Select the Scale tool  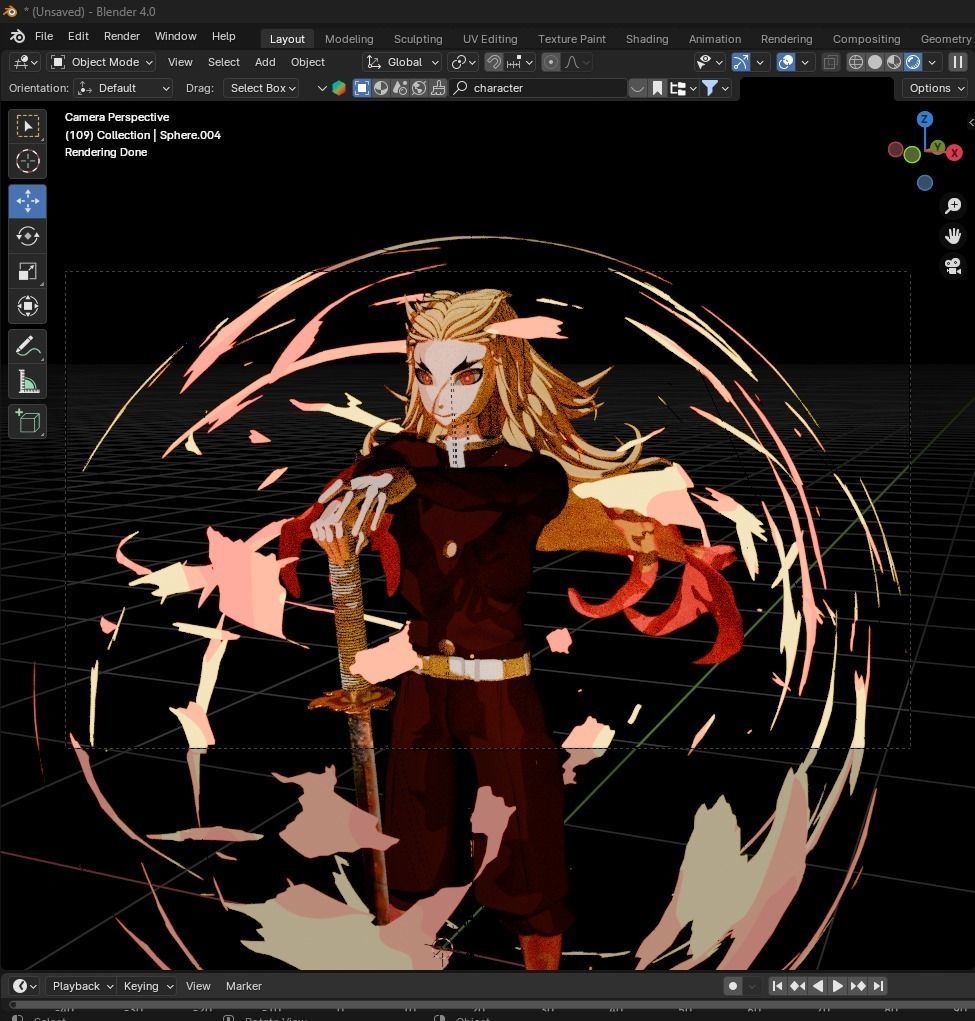pos(27,271)
